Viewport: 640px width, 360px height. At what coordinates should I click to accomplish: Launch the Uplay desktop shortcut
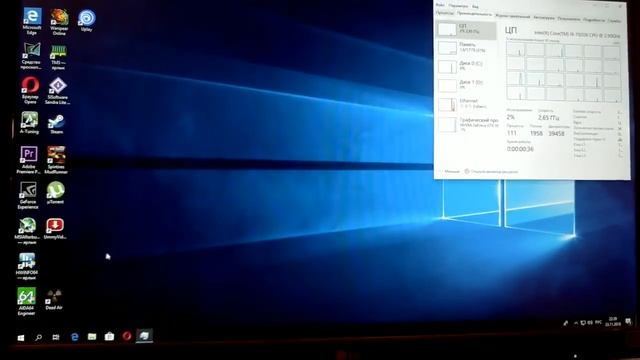(x=87, y=20)
